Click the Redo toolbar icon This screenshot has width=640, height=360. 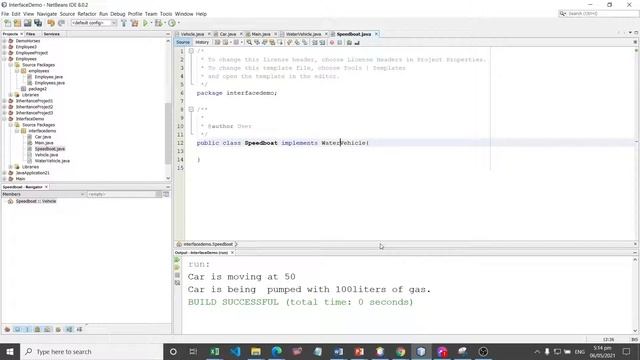61,23
